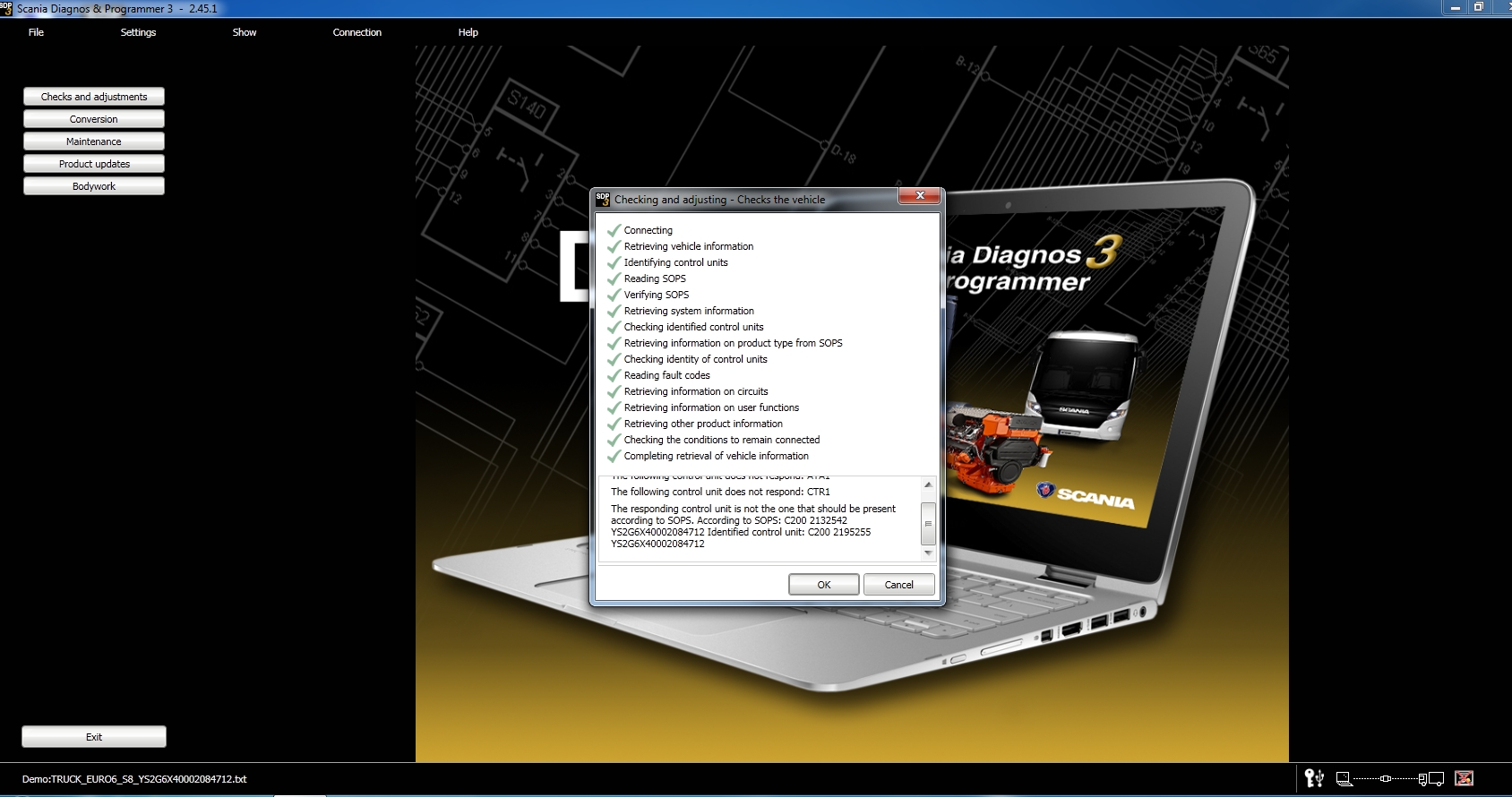Click the SDP3 application icon in title bar

pyautogui.click(x=6, y=8)
